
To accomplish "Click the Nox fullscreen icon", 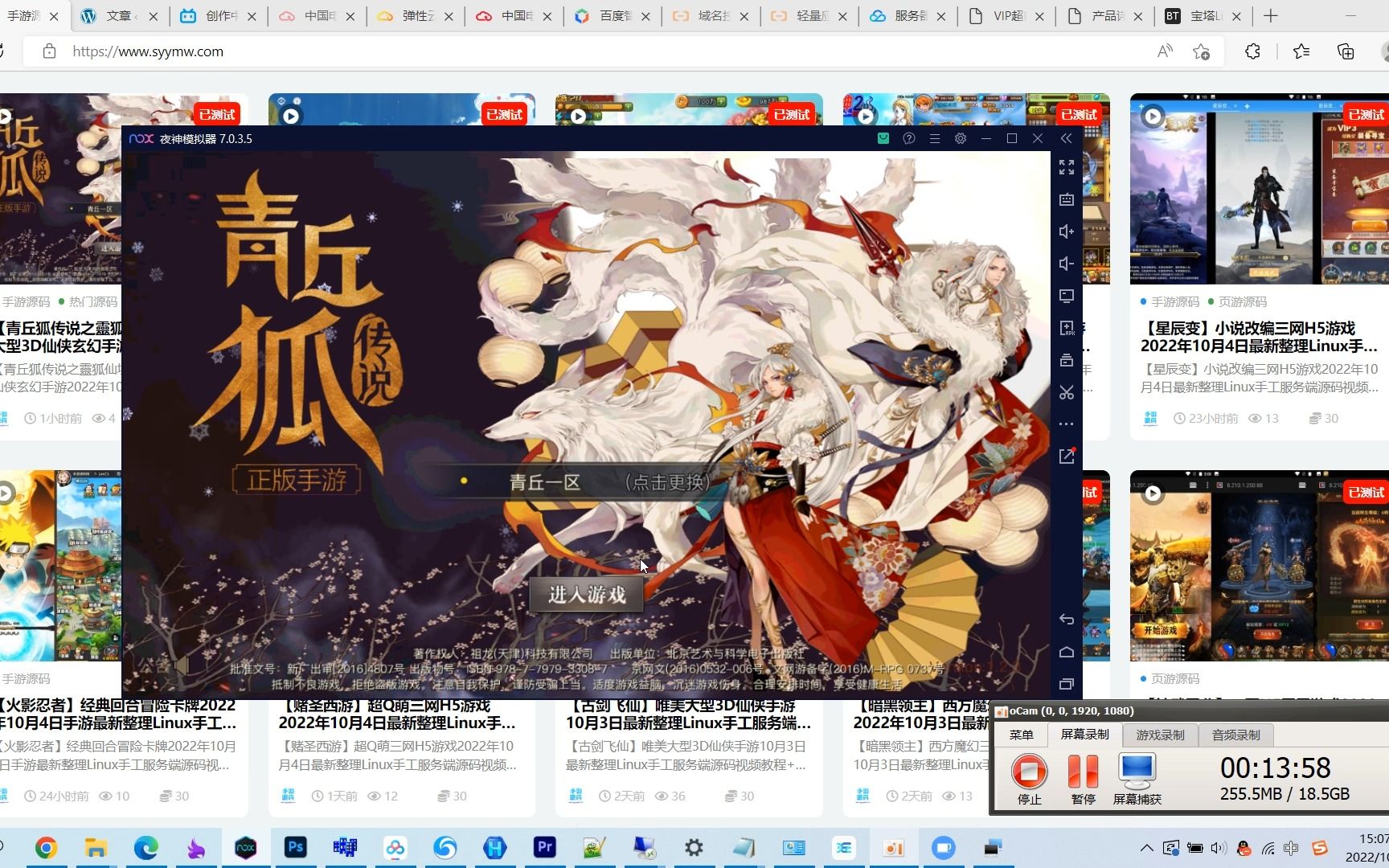I will (1067, 167).
